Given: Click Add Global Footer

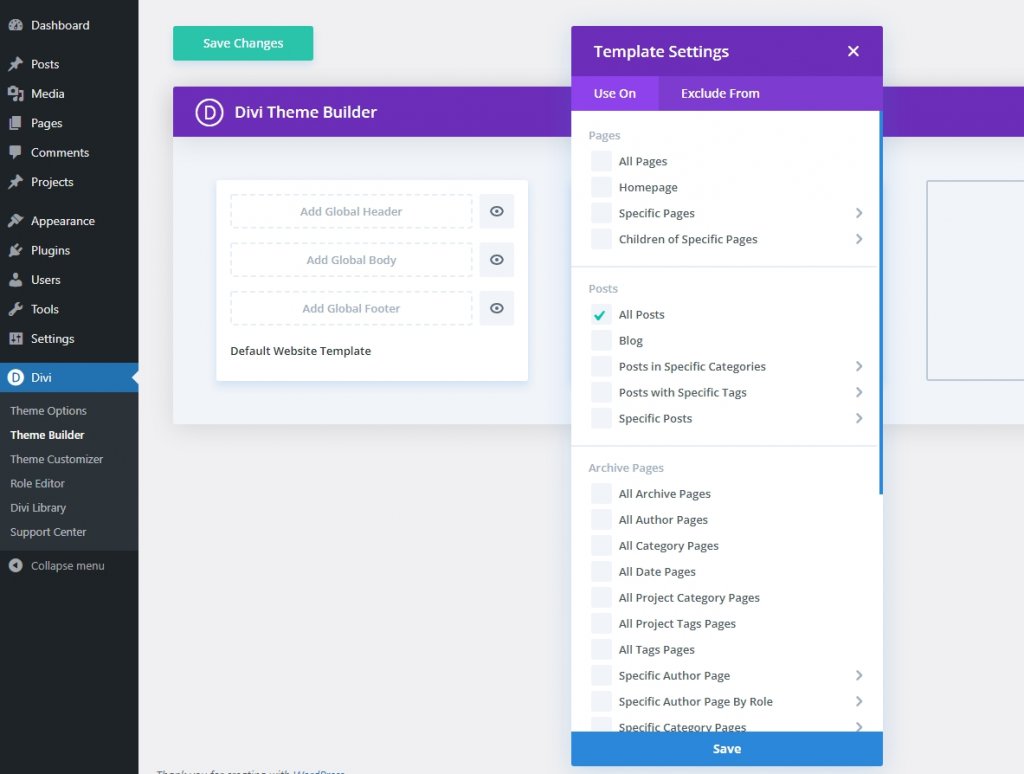Looking at the screenshot, I should 351,308.
